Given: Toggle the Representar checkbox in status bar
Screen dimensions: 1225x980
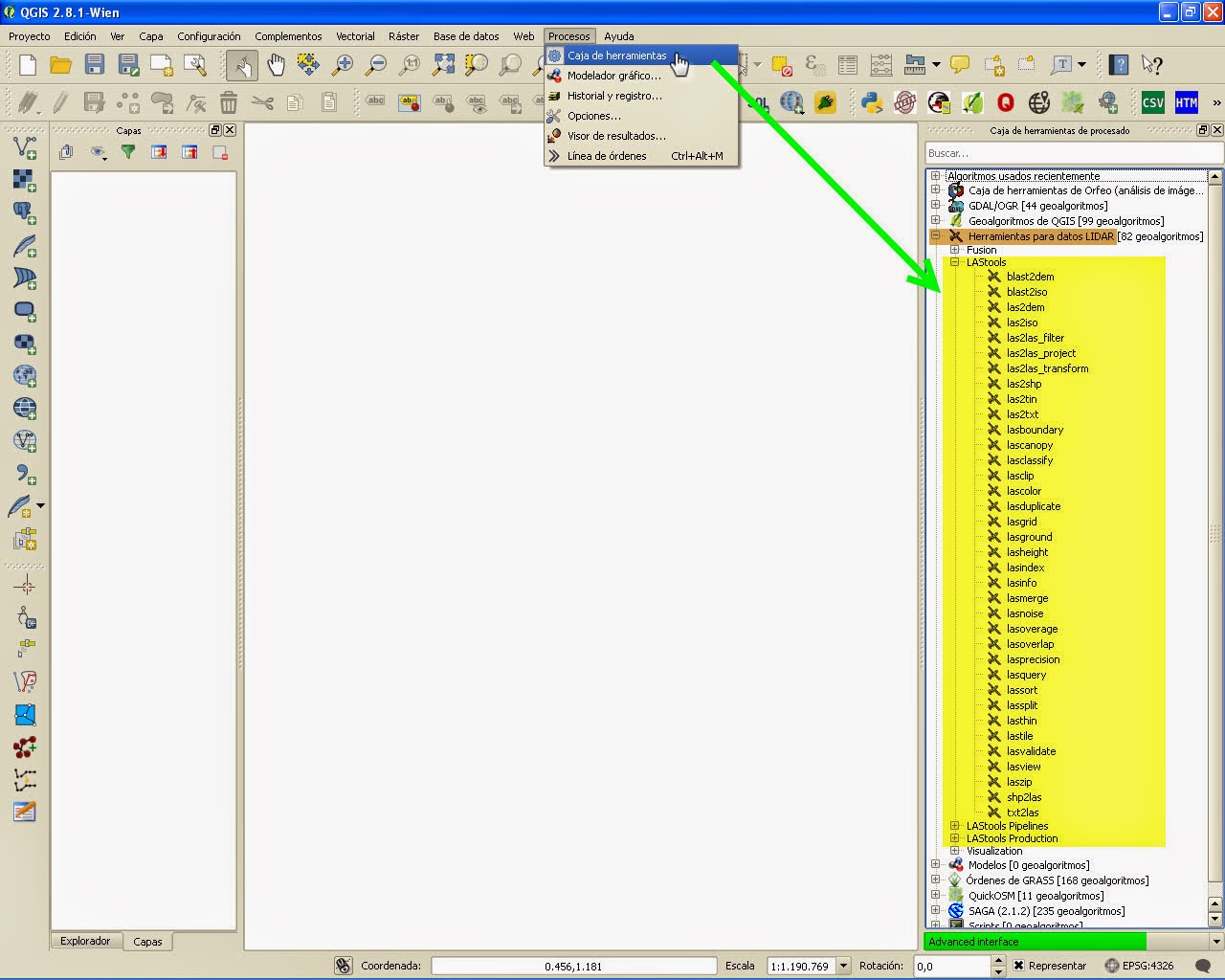Looking at the screenshot, I should [1018, 966].
